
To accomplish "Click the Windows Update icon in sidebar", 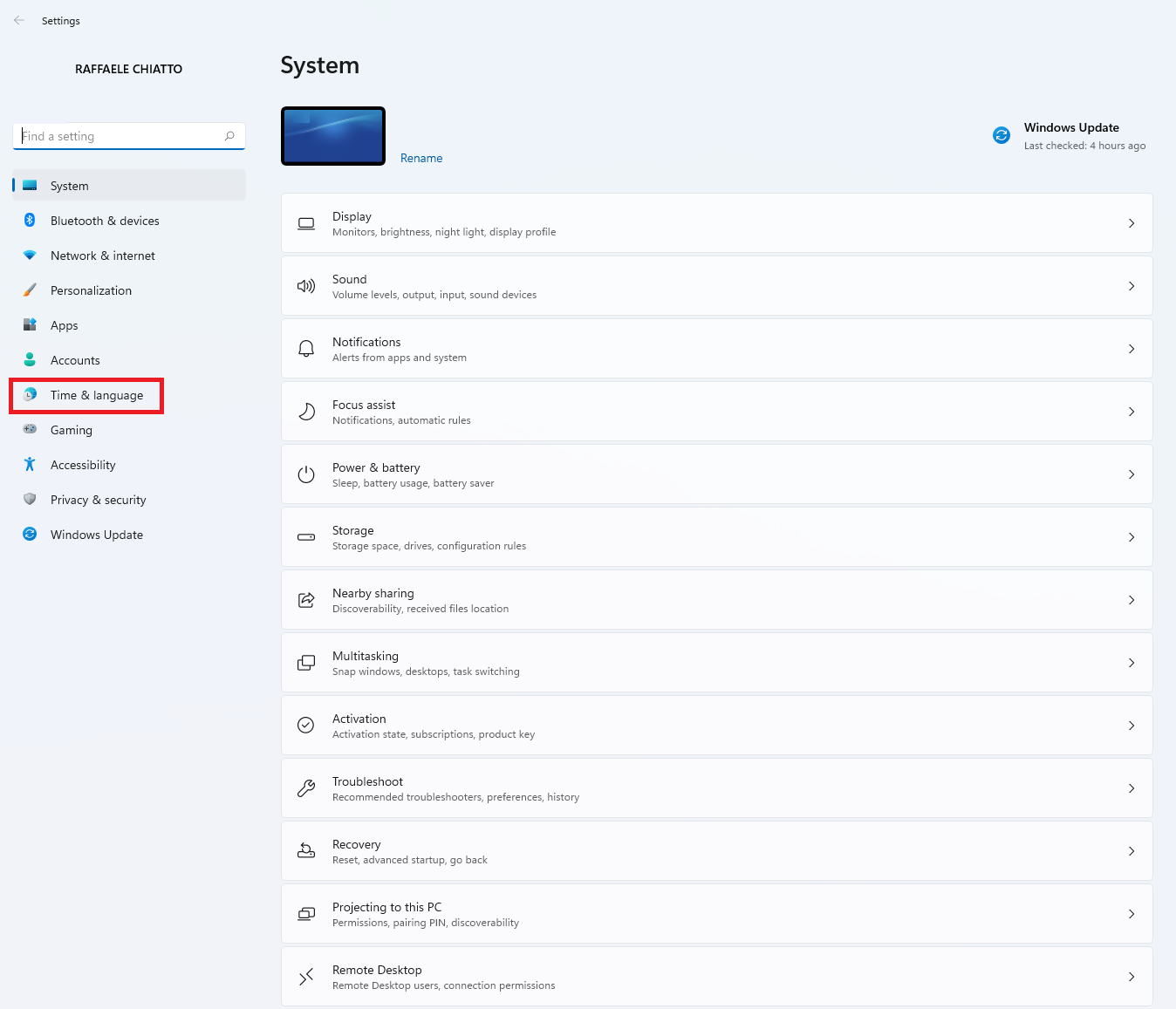I will (30, 535).
